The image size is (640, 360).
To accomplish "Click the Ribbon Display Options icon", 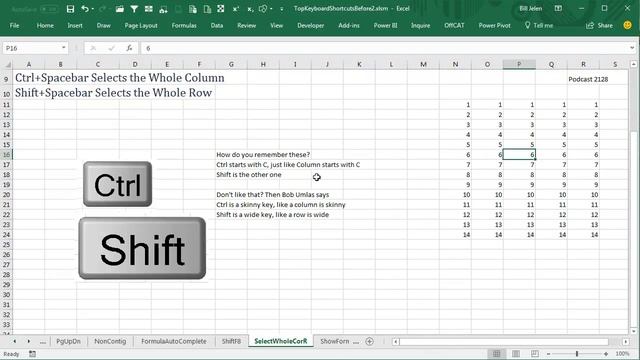I will pos(558,9).
